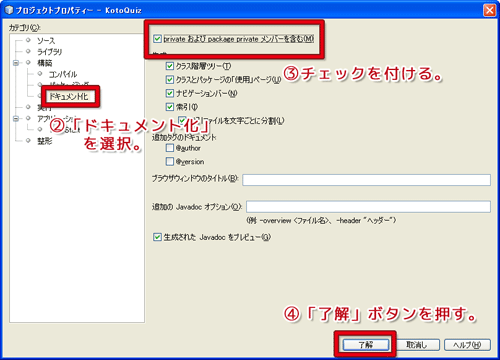Select ライブラリ in the category tree
Viewport: 500px width, 360px height.
pos(49,52)
